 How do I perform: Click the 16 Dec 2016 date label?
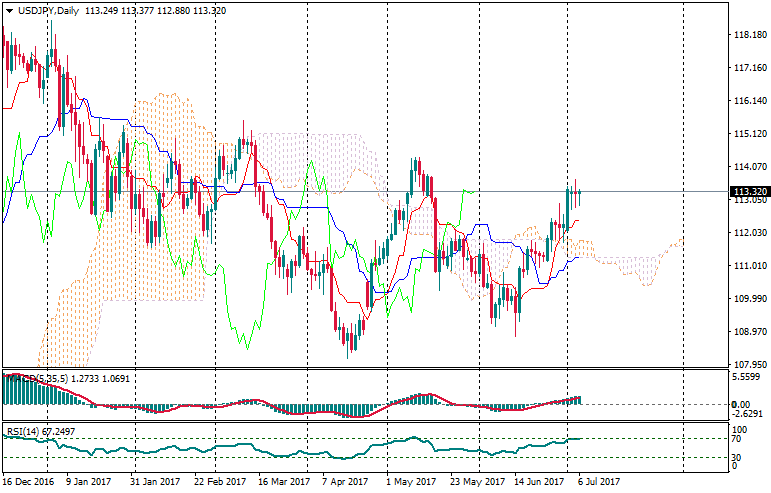click(28, 481)
